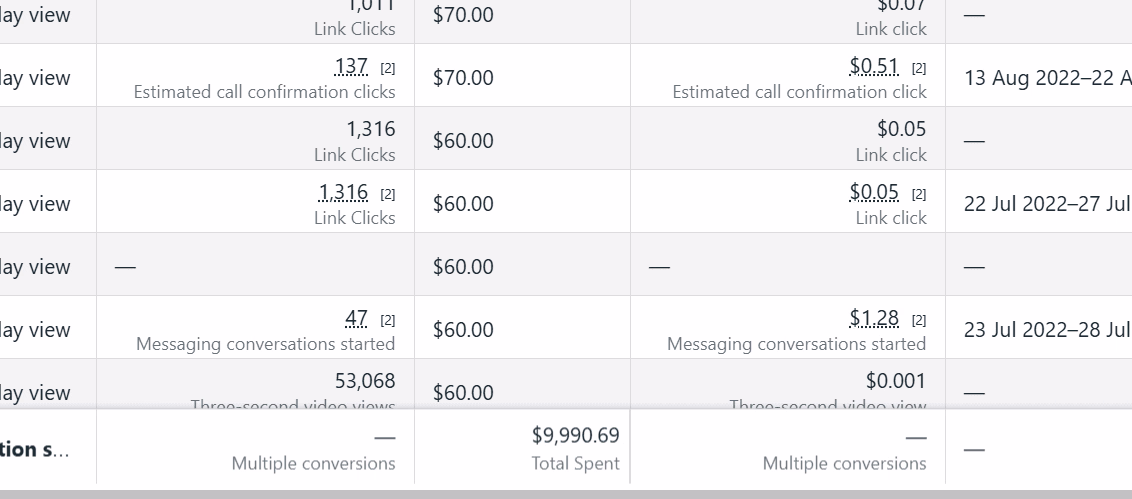Open footnote [2] beside the 47 result
1132x499 pixels.
coord(388,321)
